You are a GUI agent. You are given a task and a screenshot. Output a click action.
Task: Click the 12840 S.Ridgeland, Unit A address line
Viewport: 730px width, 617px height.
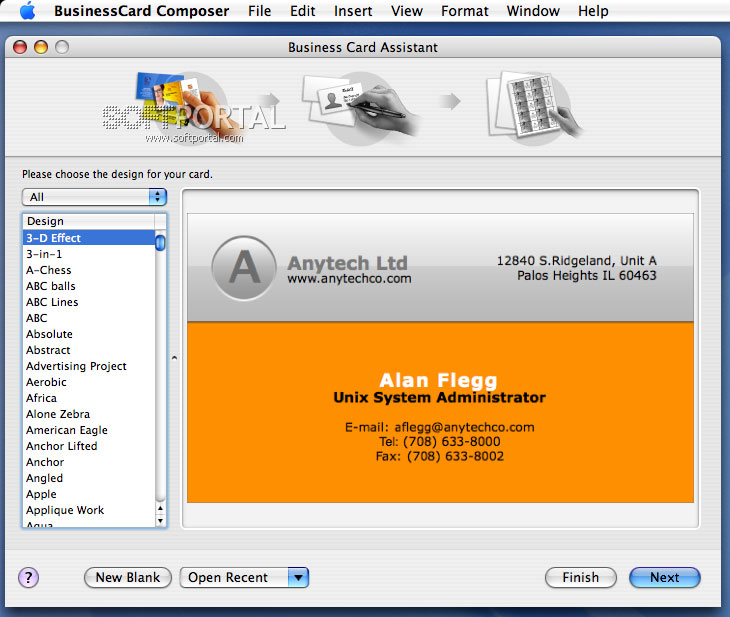click(x=576, y=260)
